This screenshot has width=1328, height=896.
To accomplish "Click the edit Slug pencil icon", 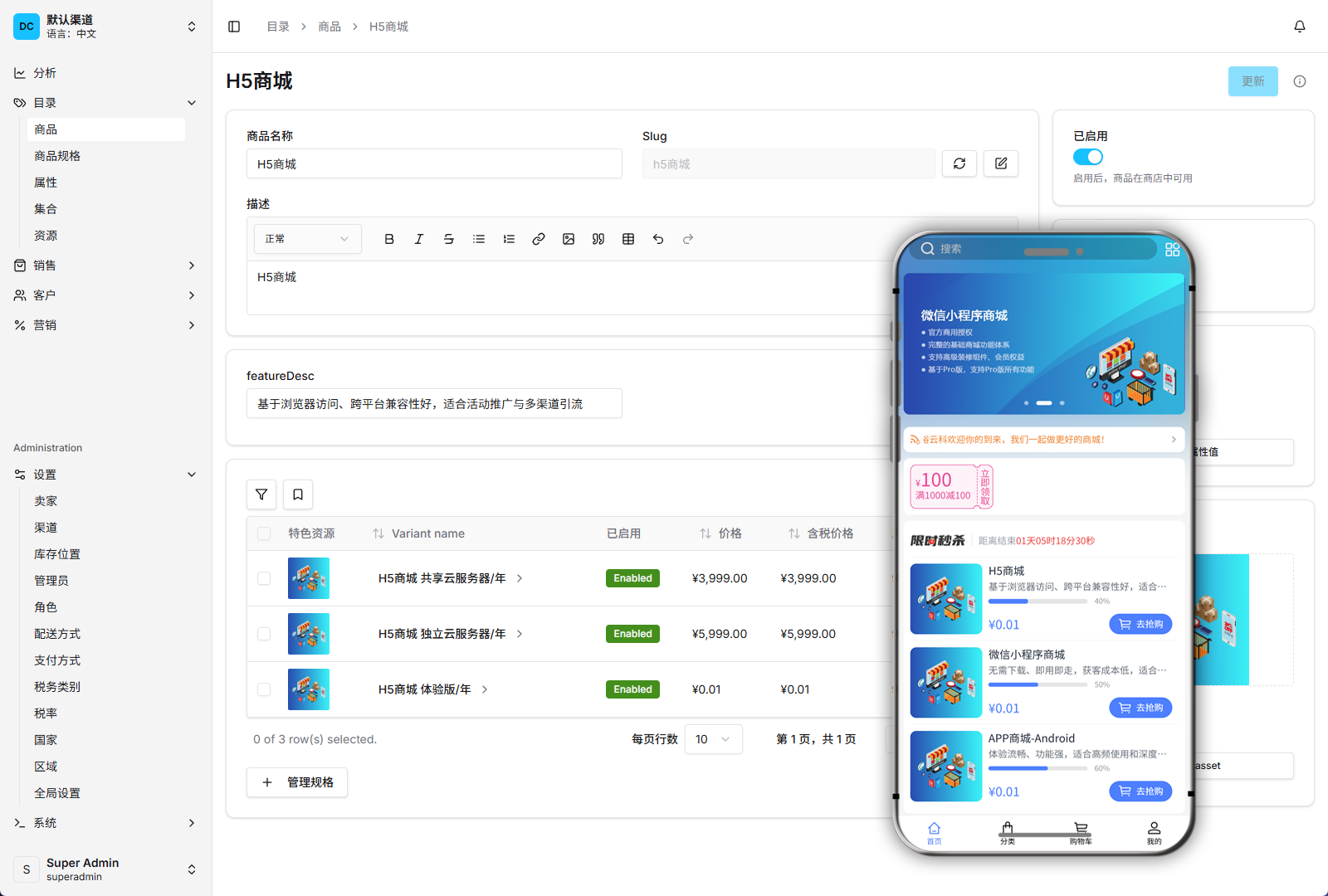I will (1001, 163).
